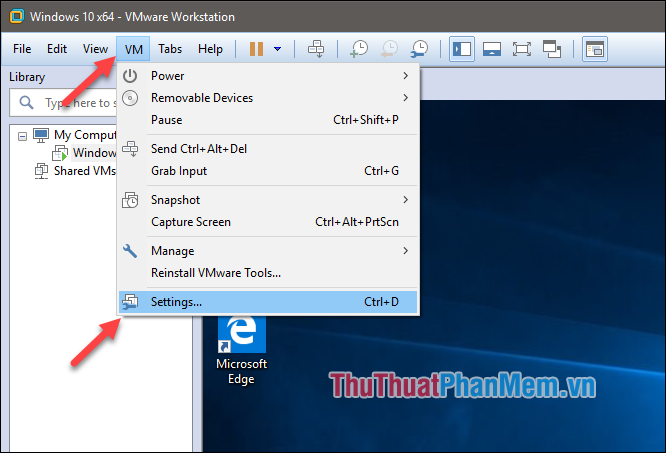Expand the Removable Devices submenu
The height and width of the screenshot is (453, 666).
pyautogui.click(x=268, y=98)
